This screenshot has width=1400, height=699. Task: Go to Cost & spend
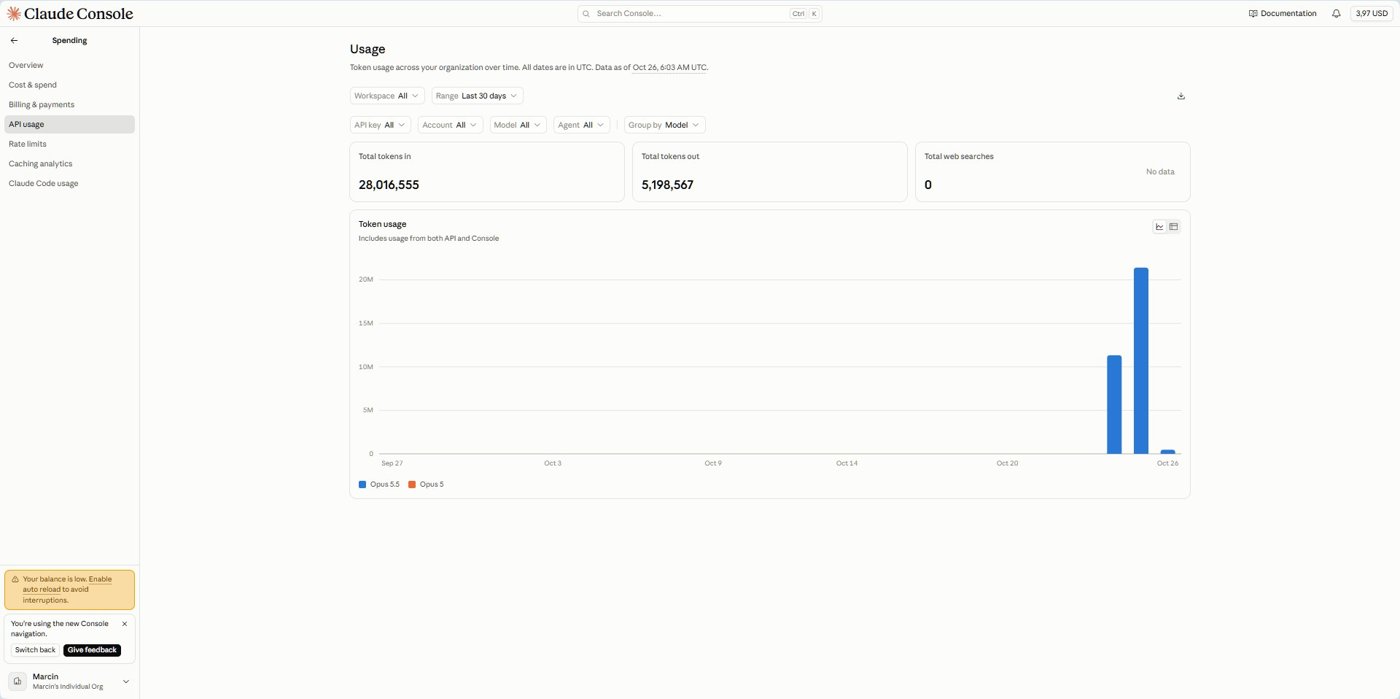pos(69,85)
